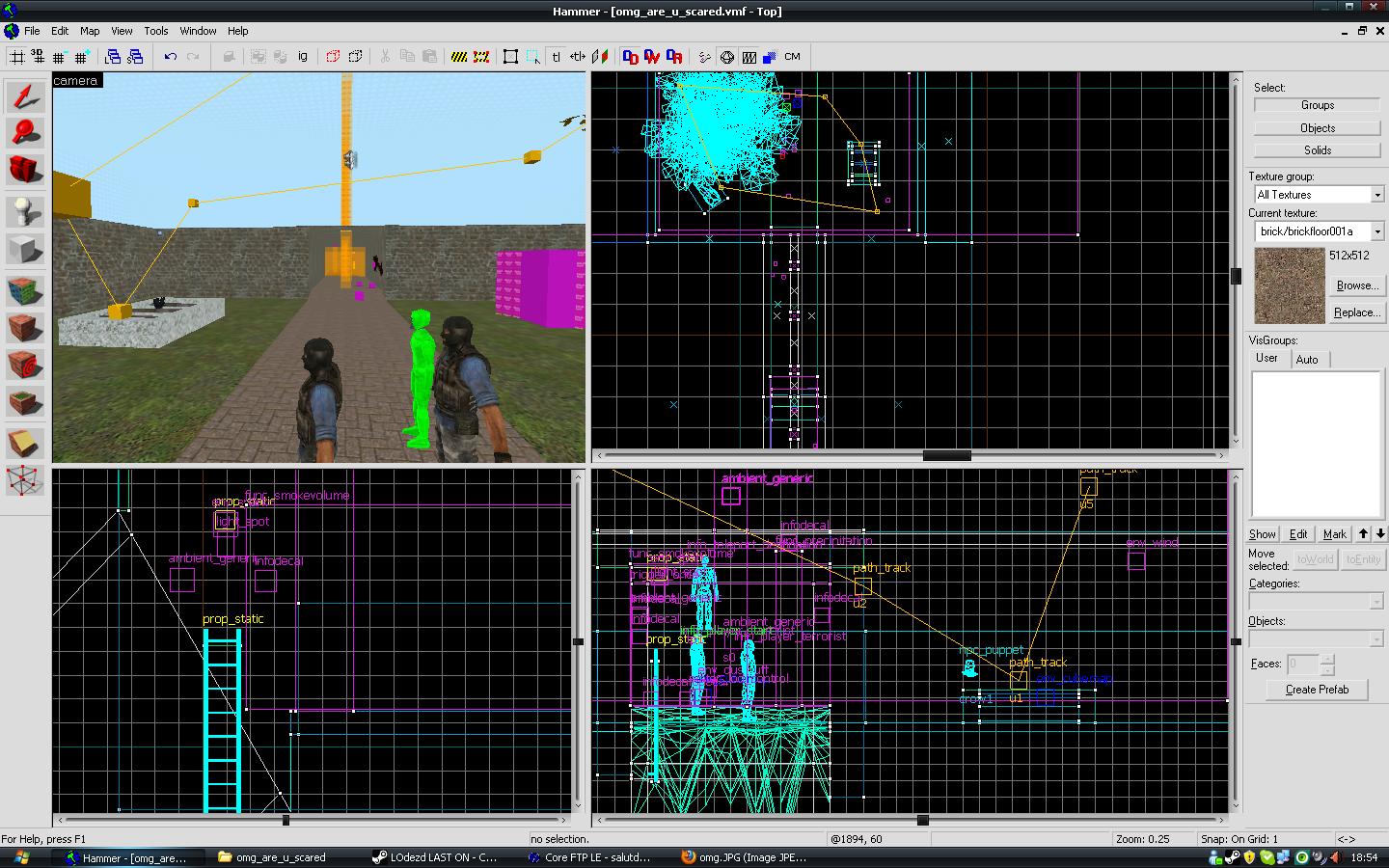
Task: Toggle the auto-selection icon
Action: [533, 57]
